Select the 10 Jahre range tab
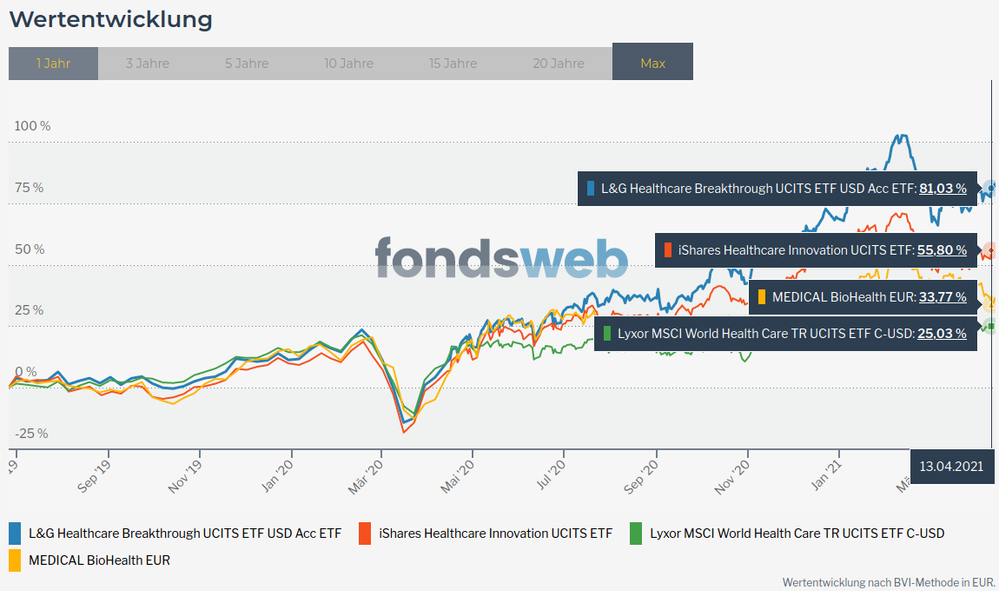Screen dimensions: 999x591 (348, 63)
